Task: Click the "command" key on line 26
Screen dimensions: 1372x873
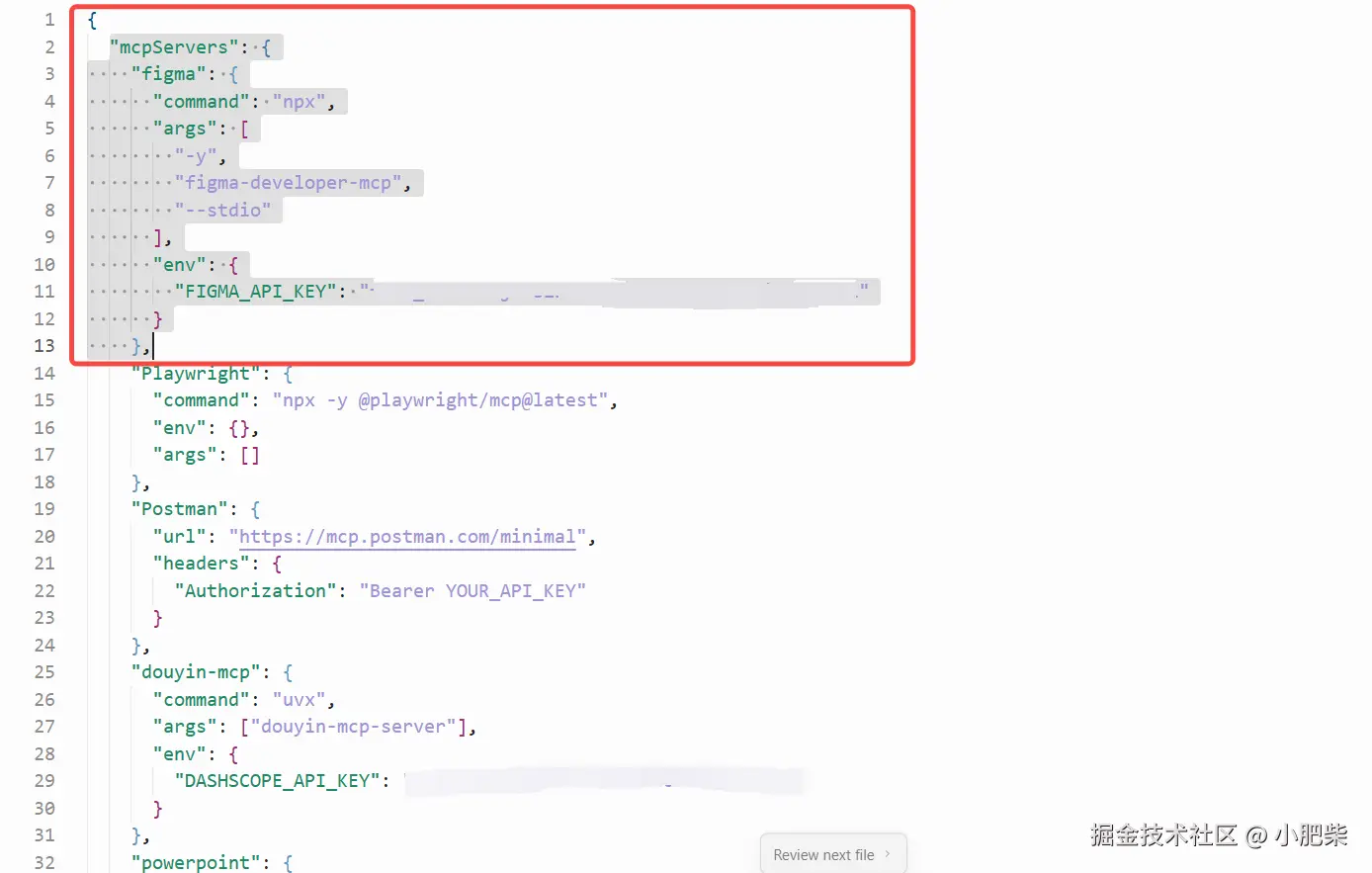Action: click(x=201, y=700)
